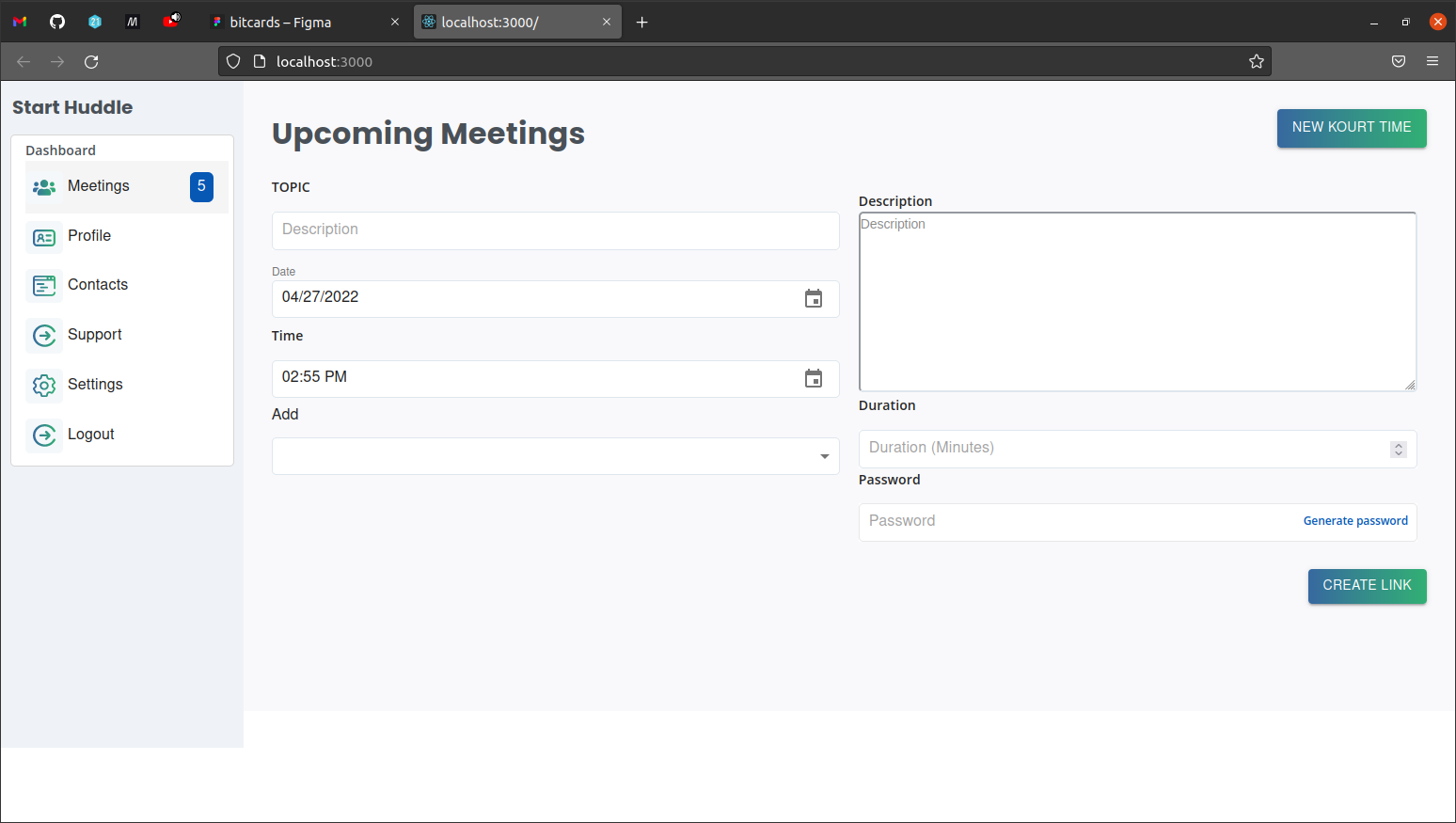Click the Meetings people icon in sidebar
Viewport: 1456px width, 823px height.
[x=44, y=187]
